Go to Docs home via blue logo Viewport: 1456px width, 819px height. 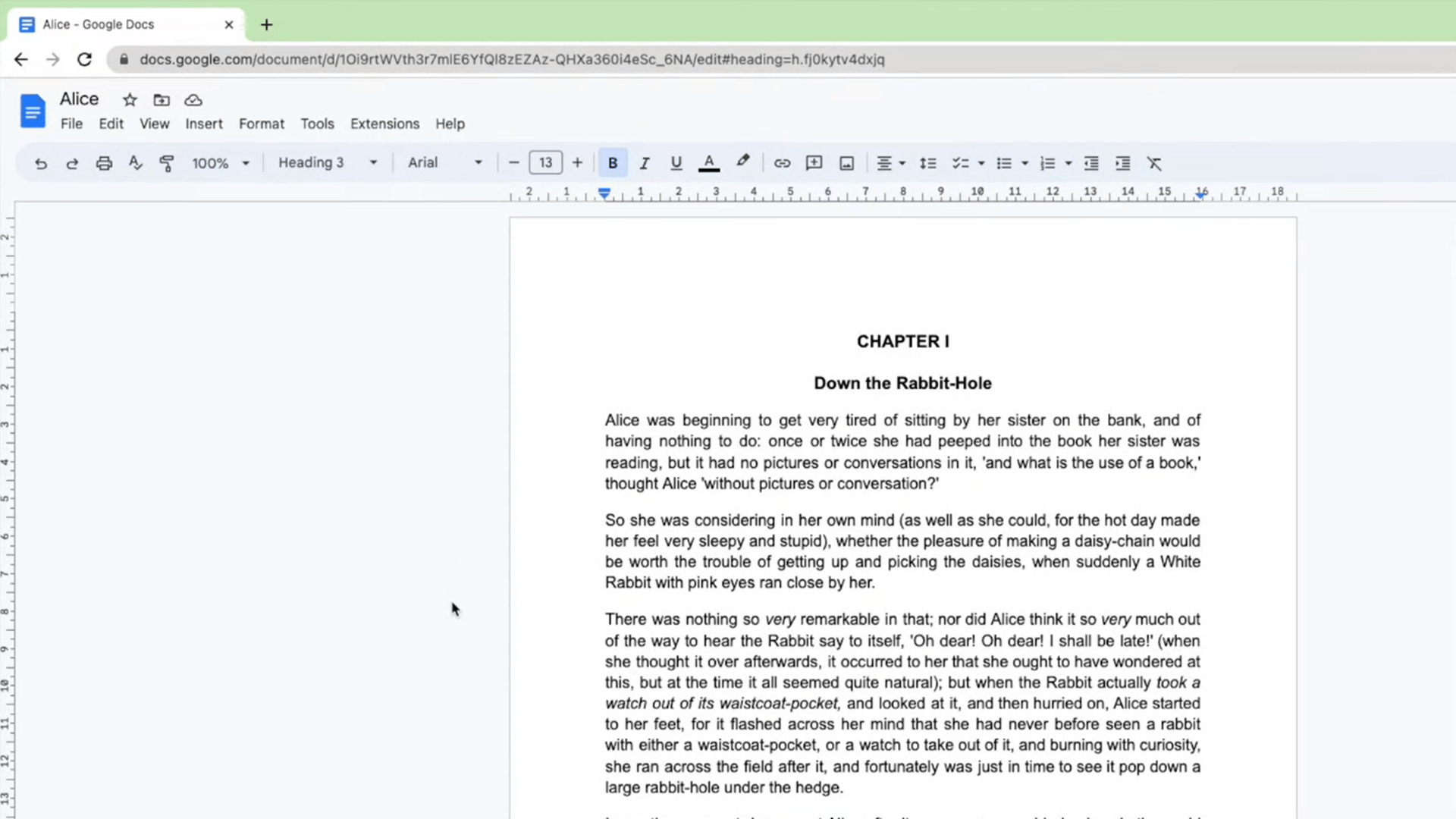[x=33, y=111]
